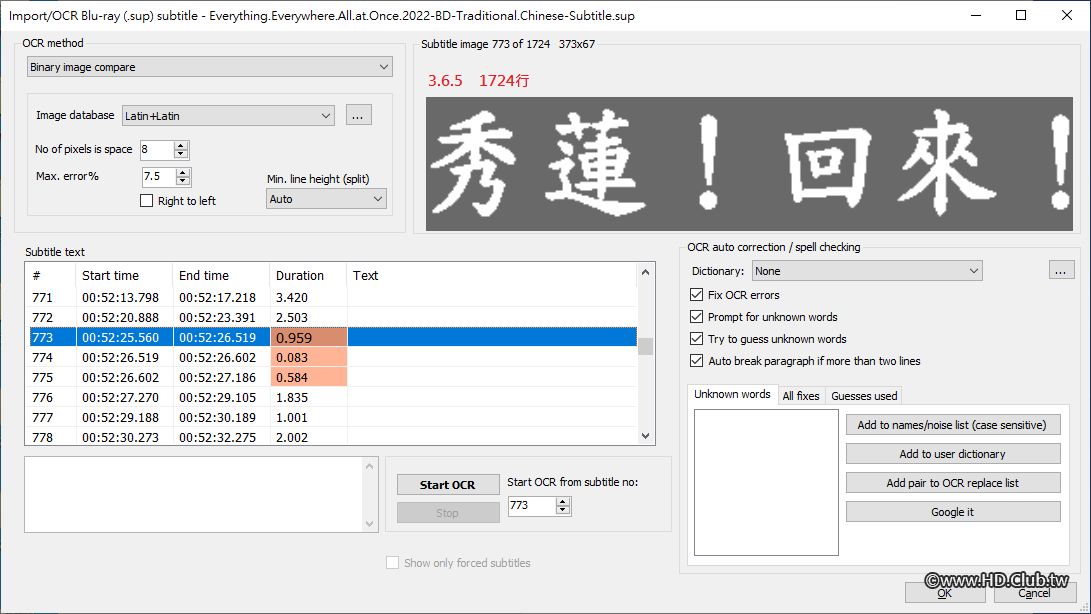1091x614 pixels.
Task: Select subtitle row 771
Action: (x=333, y=297)
